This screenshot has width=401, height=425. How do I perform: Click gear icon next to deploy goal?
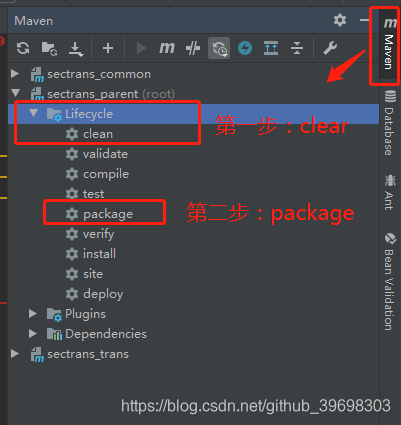pos(72,294)
